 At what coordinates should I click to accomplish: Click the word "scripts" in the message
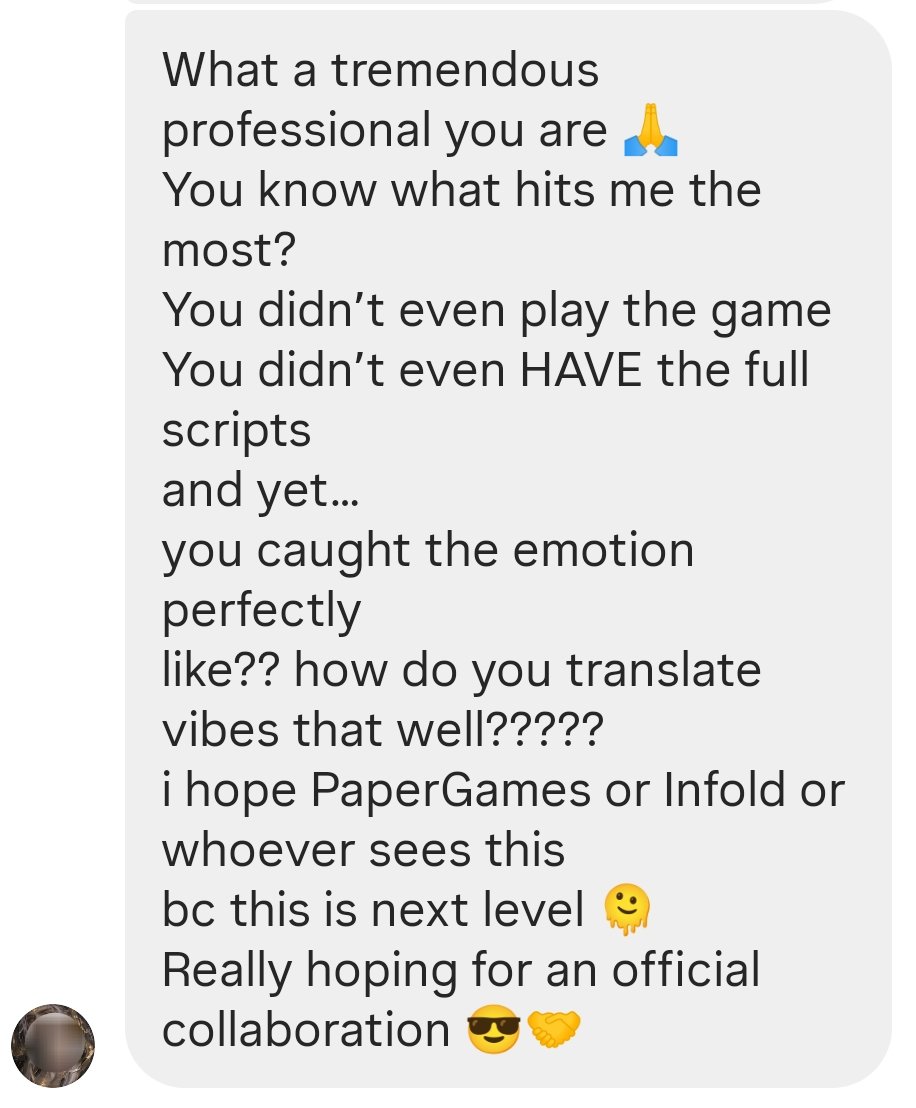coord(236,431)
